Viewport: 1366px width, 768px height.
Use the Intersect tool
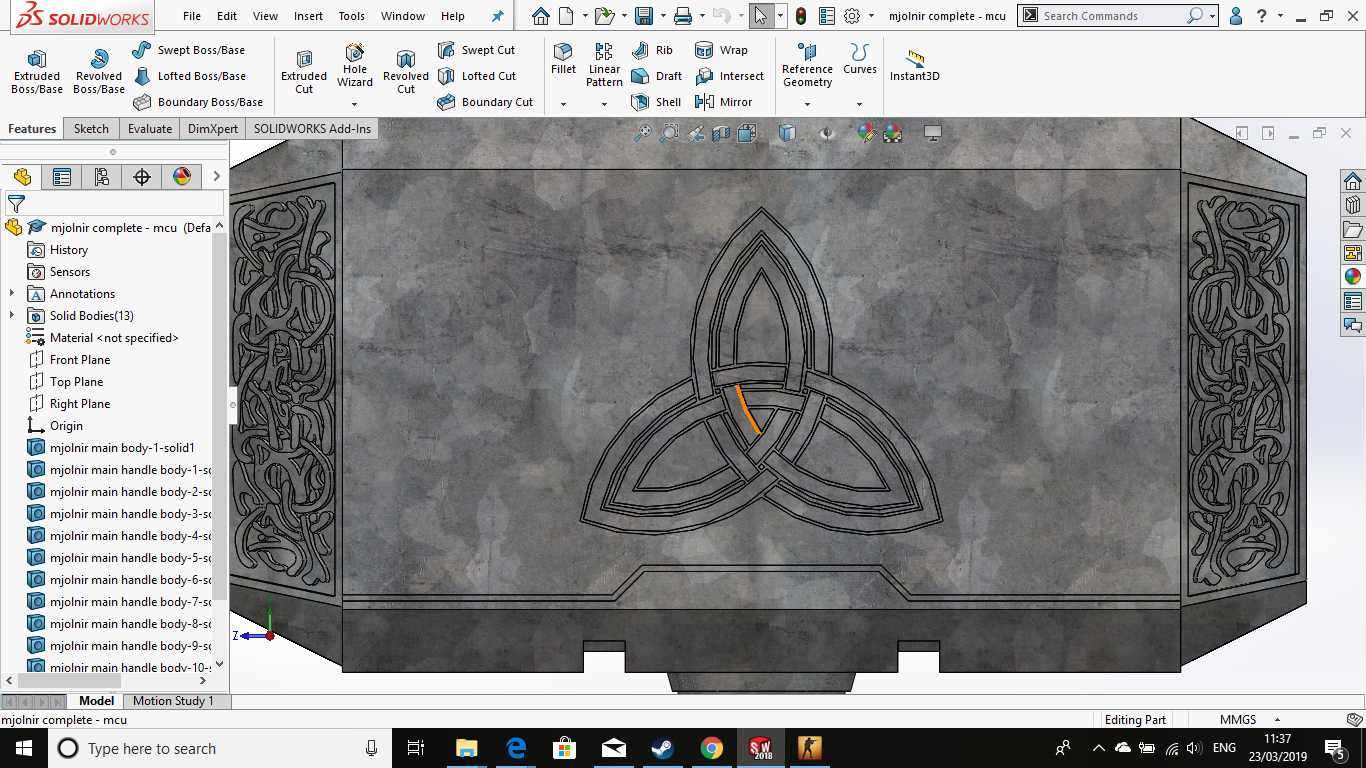pyautogui.click(x=729, y=76)
